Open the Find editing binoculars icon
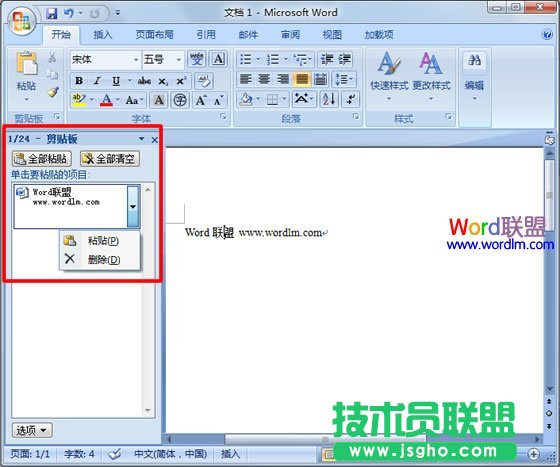This screenshot has width=560, height=467. point(474,60)
